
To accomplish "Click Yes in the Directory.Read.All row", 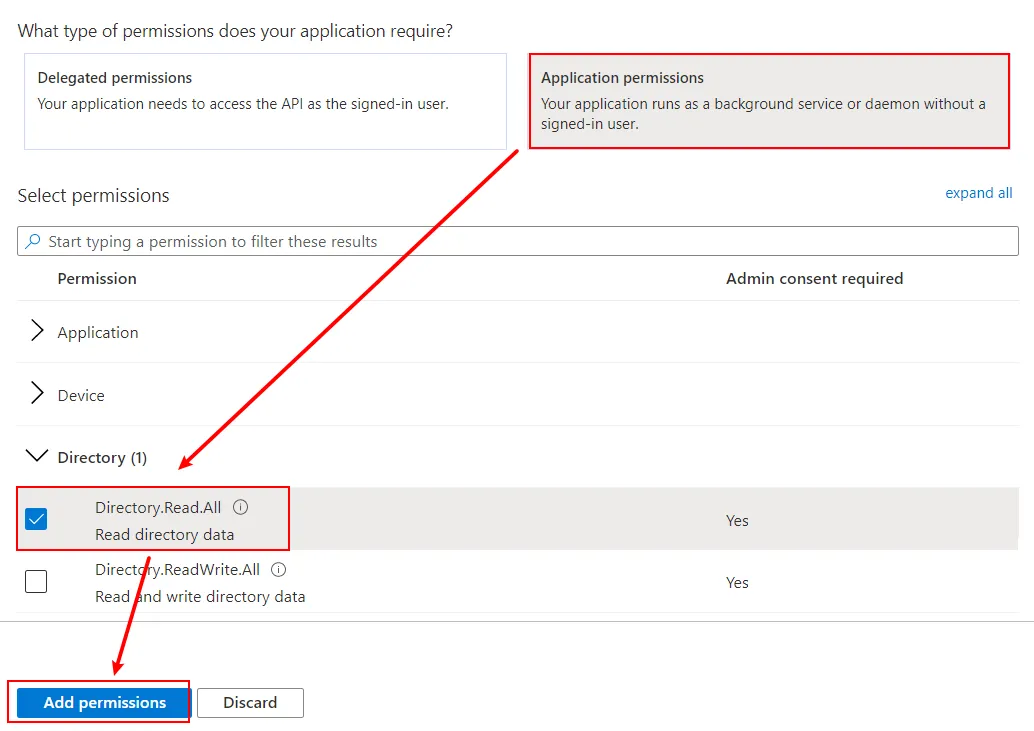I will point(737,521).
